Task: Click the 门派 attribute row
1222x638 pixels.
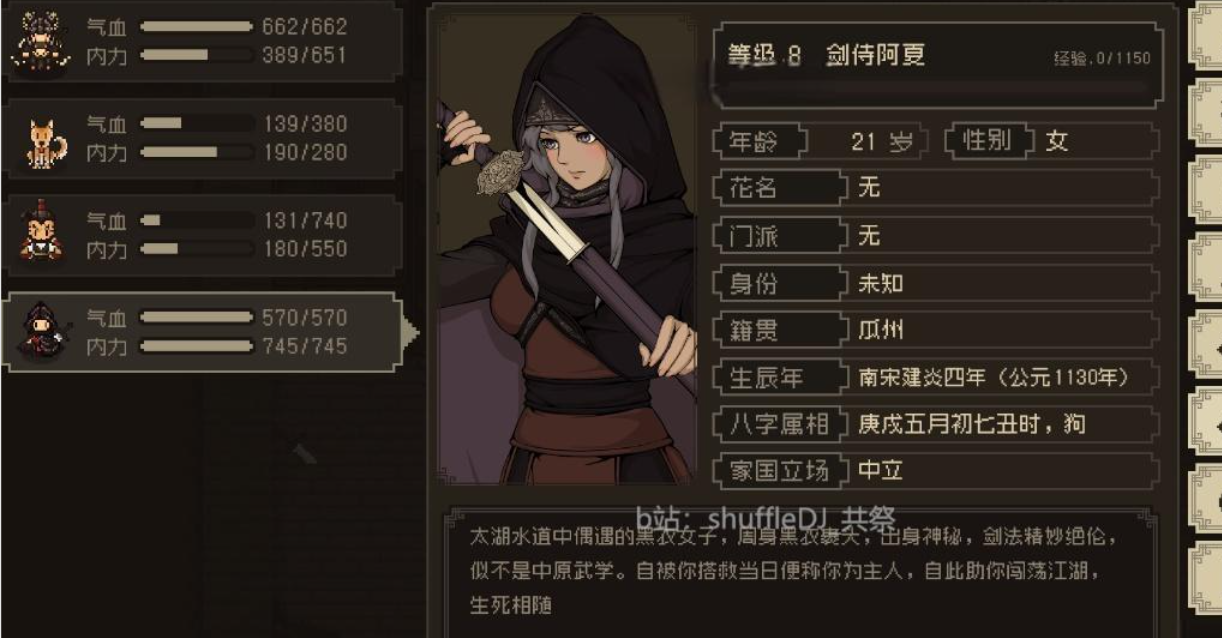Action: tap(936, 236)
